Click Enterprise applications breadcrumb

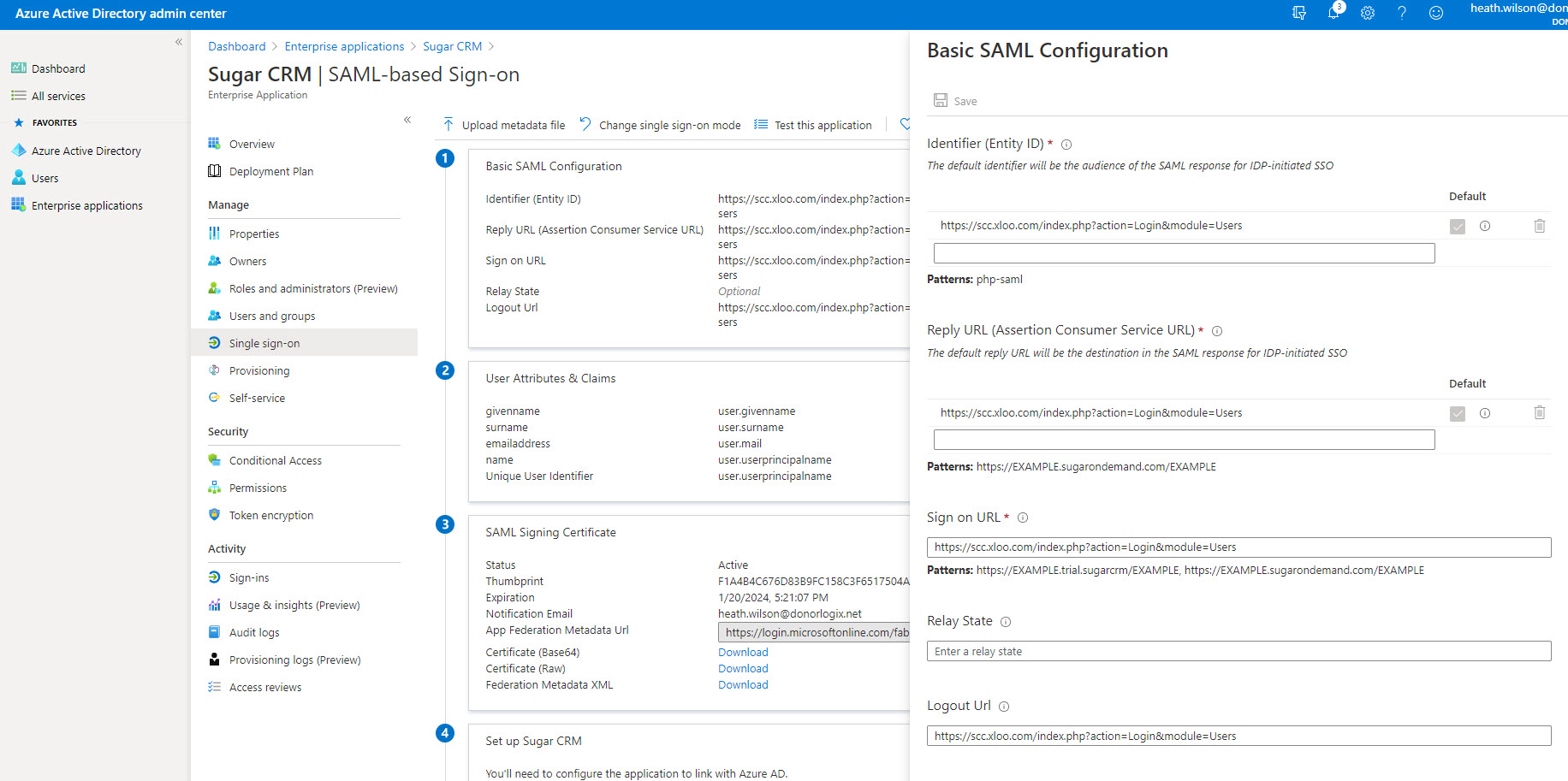click(x=344, y=46)
